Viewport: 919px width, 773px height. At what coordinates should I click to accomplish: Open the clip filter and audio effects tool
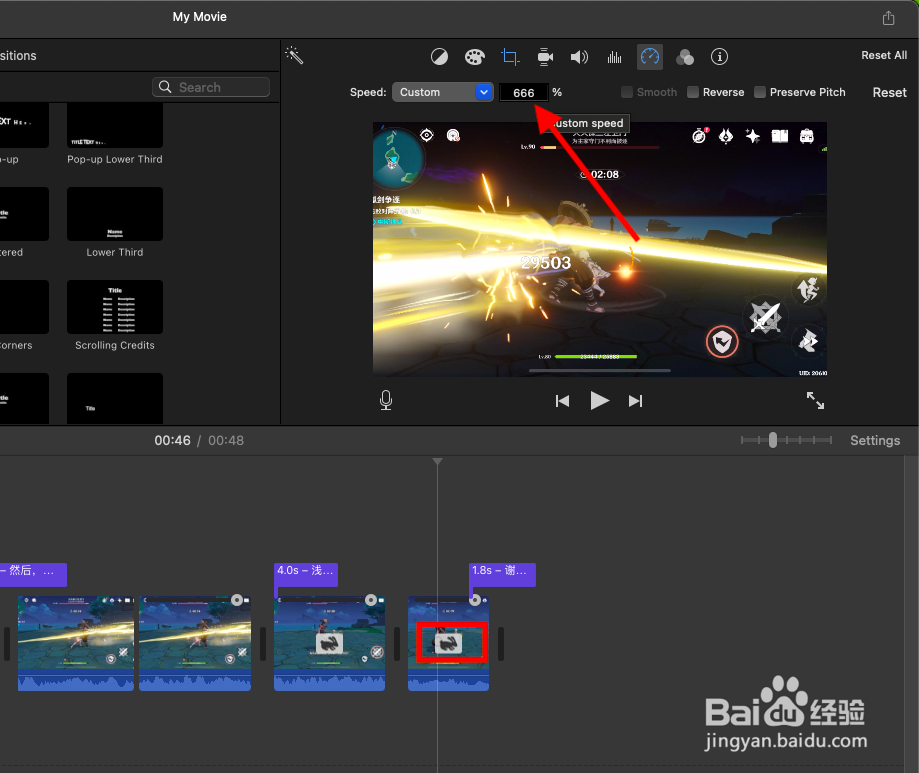tap(685, 57)
